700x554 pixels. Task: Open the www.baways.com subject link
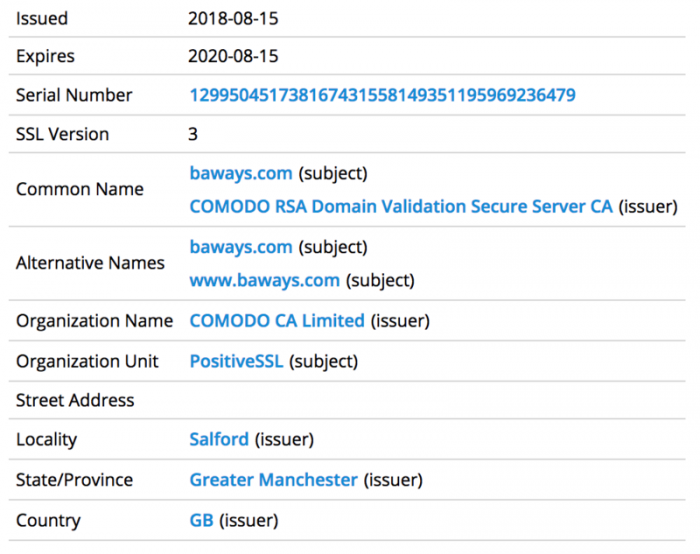click(264, 280)
